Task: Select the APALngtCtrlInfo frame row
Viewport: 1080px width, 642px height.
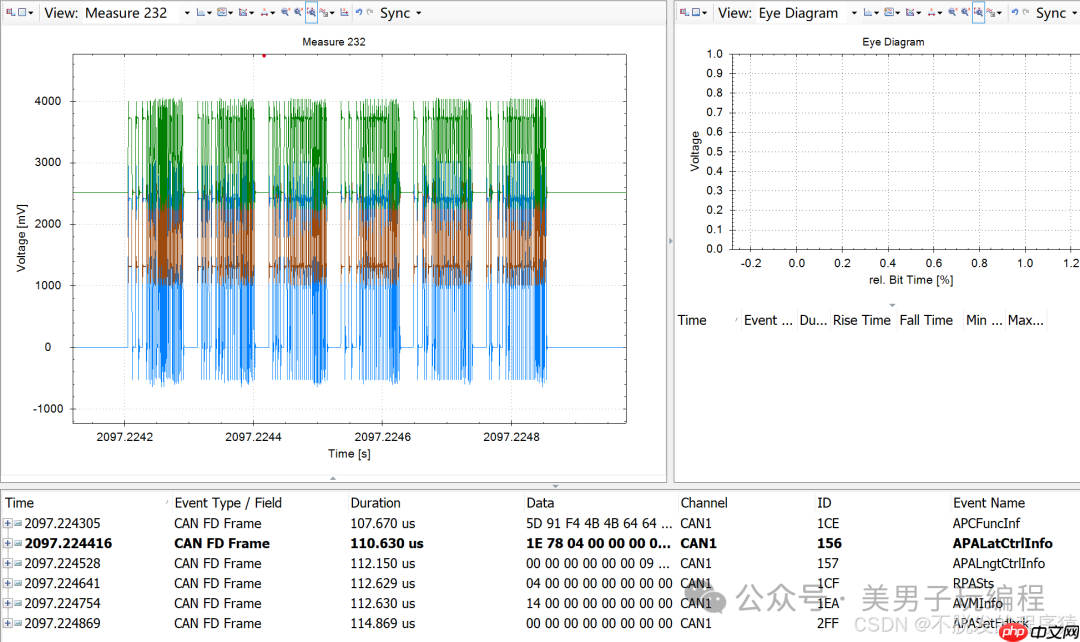Action: click(998, 563)
